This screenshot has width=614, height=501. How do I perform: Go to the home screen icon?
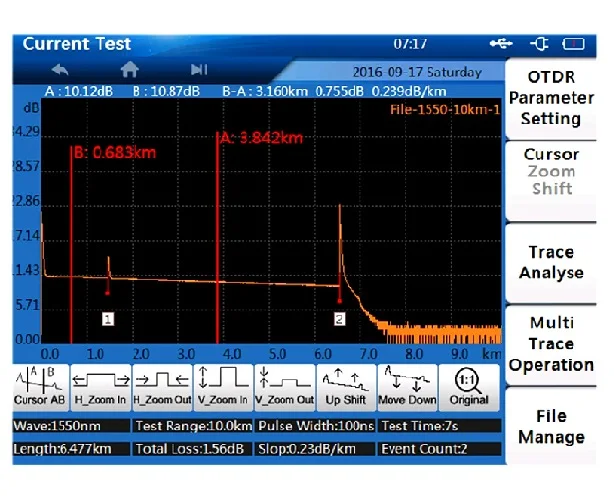click(x=129, y=70)
